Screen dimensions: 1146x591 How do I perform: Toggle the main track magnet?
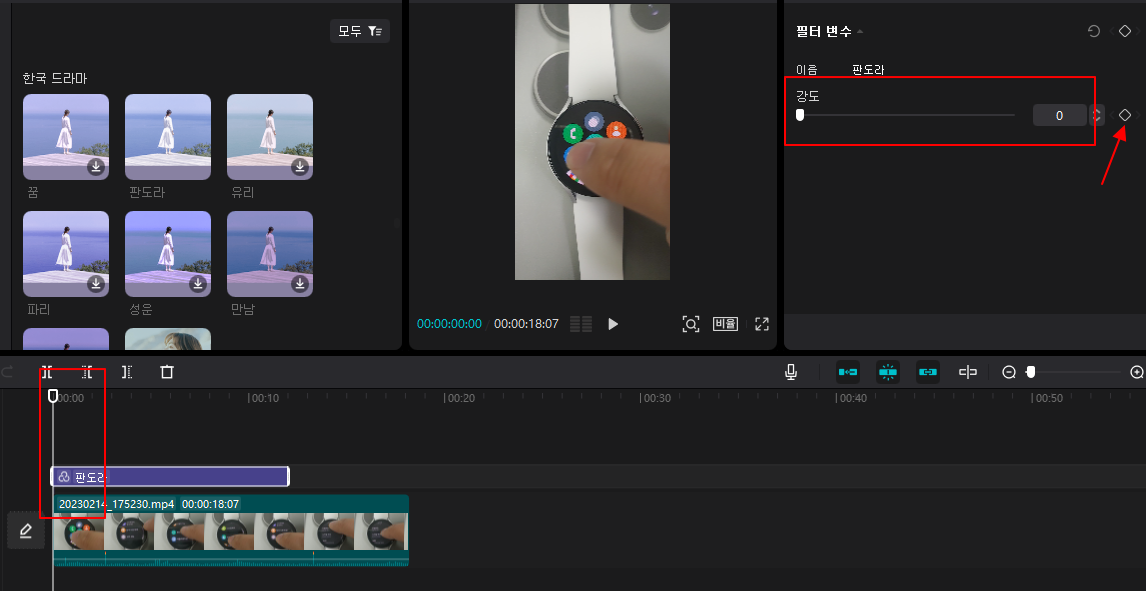click(x=848, y=373)
